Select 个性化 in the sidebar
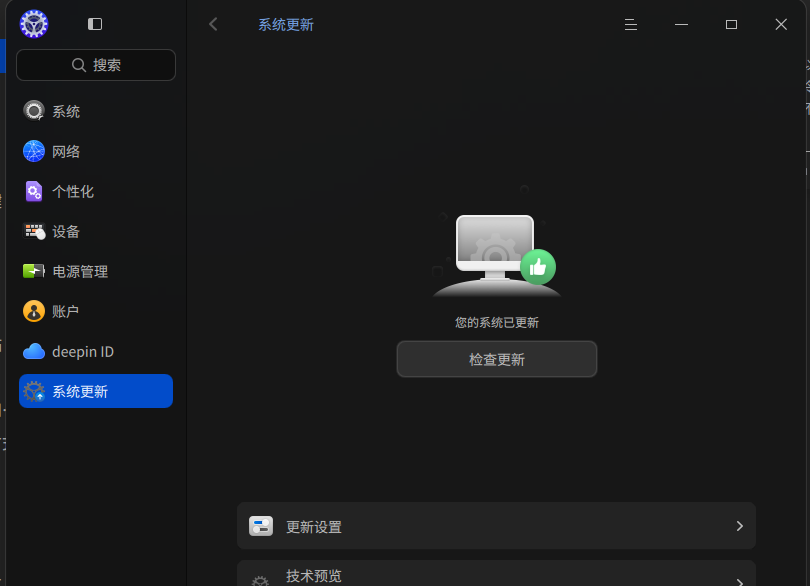 pos(96,191)
